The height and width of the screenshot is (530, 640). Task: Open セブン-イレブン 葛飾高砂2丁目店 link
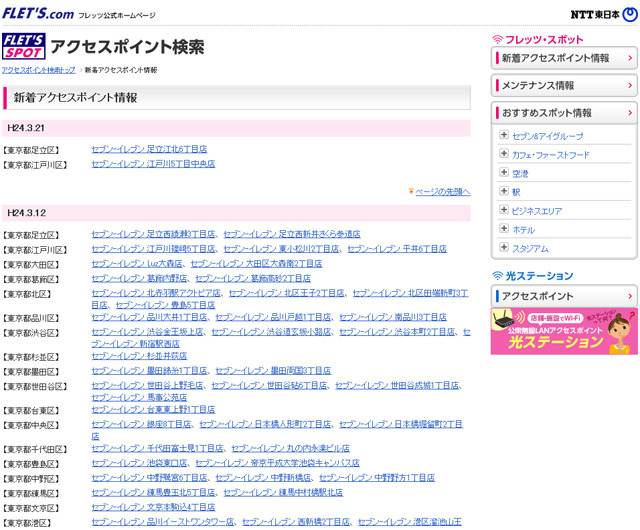click(x=253, y=278)
